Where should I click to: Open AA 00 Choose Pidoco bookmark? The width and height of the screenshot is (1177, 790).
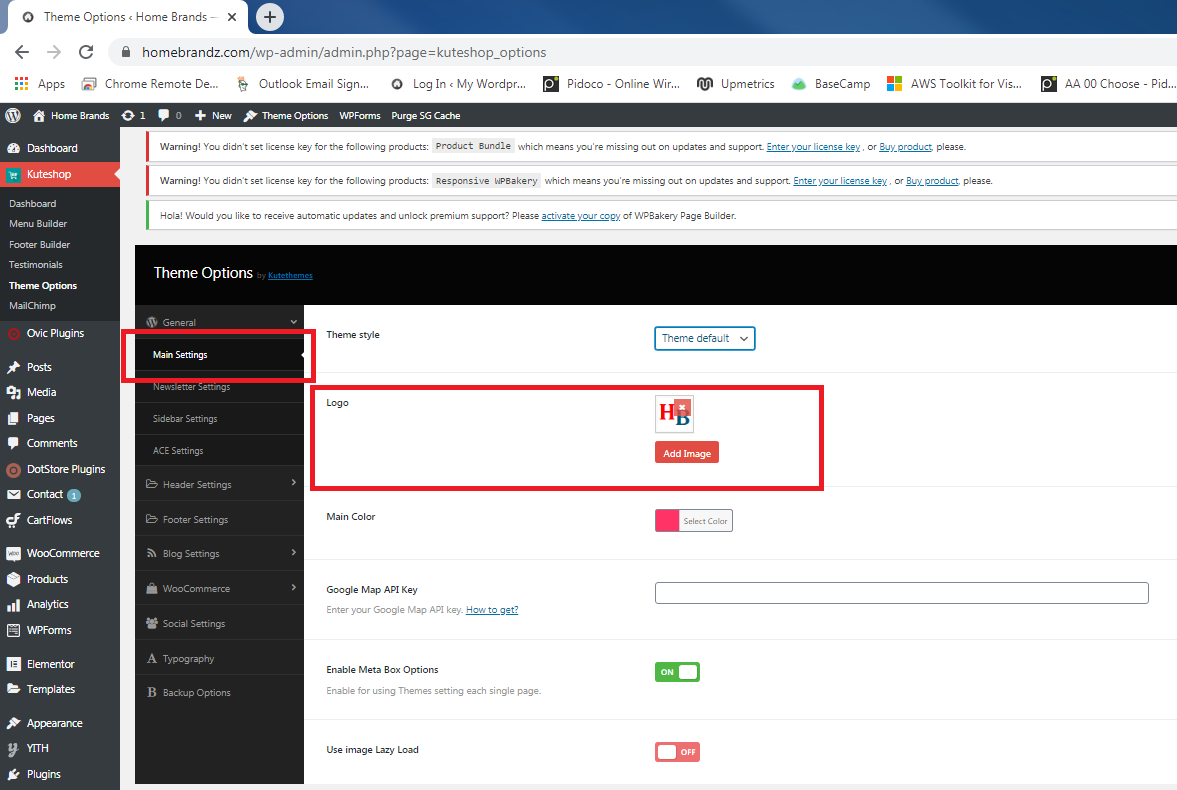(1108, 83)
